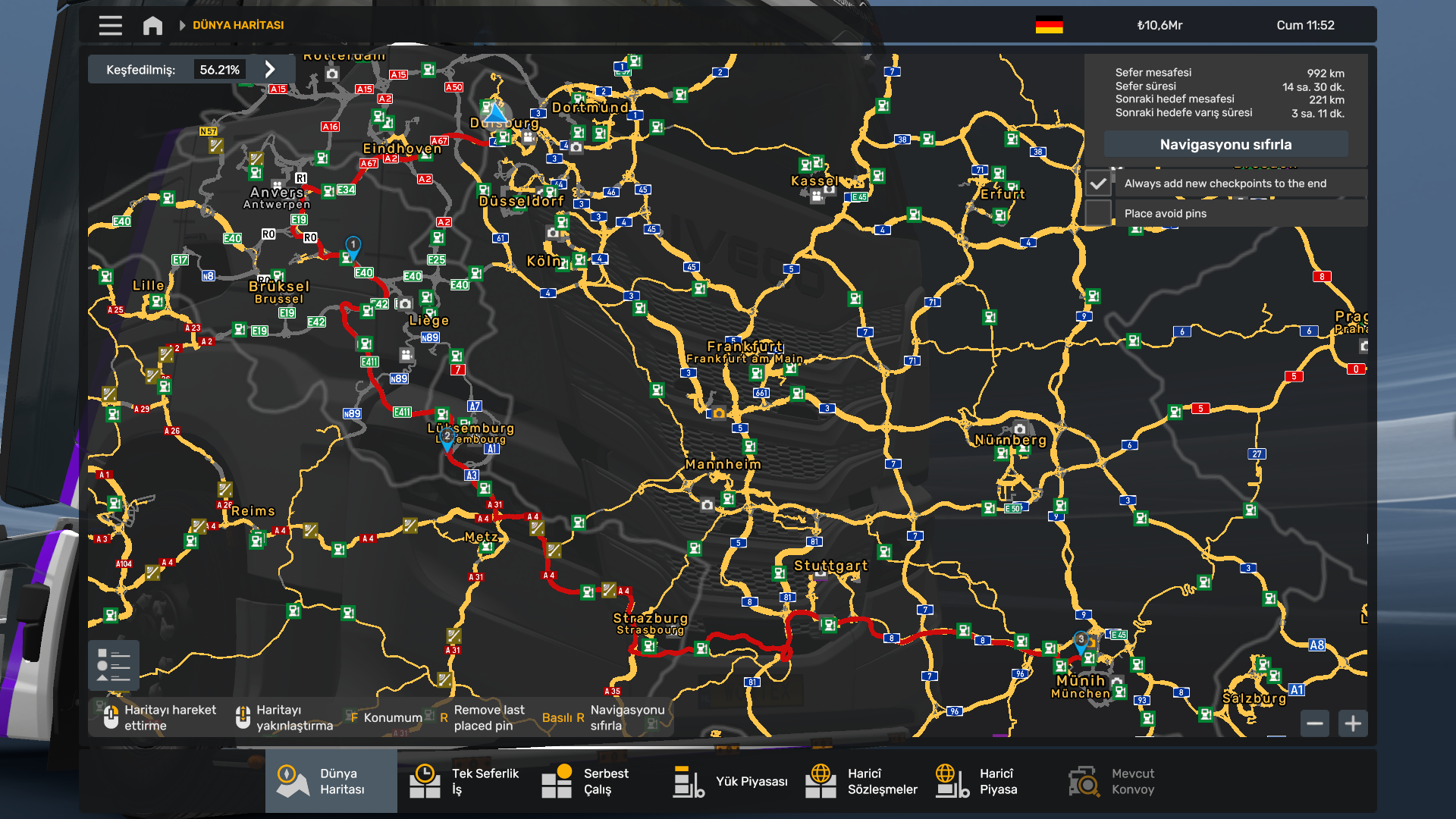Viewport: 1456px width, 819px height.
Task: Click the Stuttgart city label
Action: pos(831,566)
